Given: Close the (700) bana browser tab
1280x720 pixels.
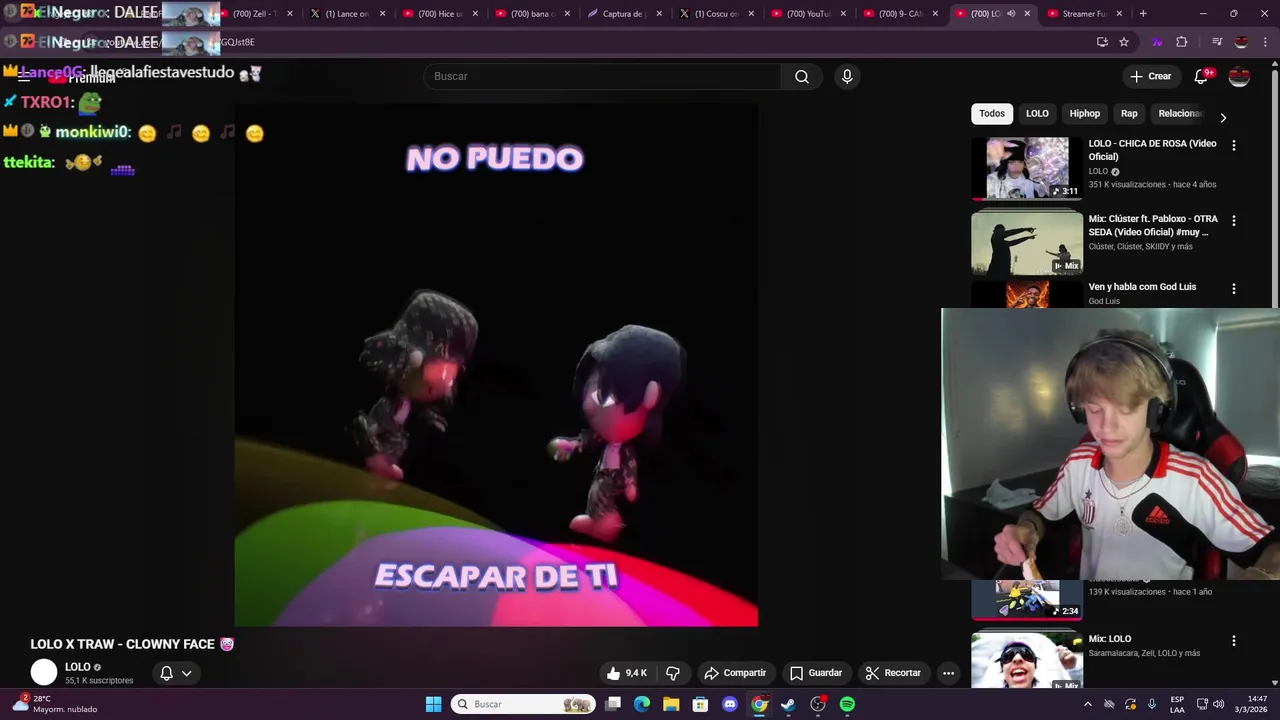Looking at the screenshot, I should click(x=567, y=14).
